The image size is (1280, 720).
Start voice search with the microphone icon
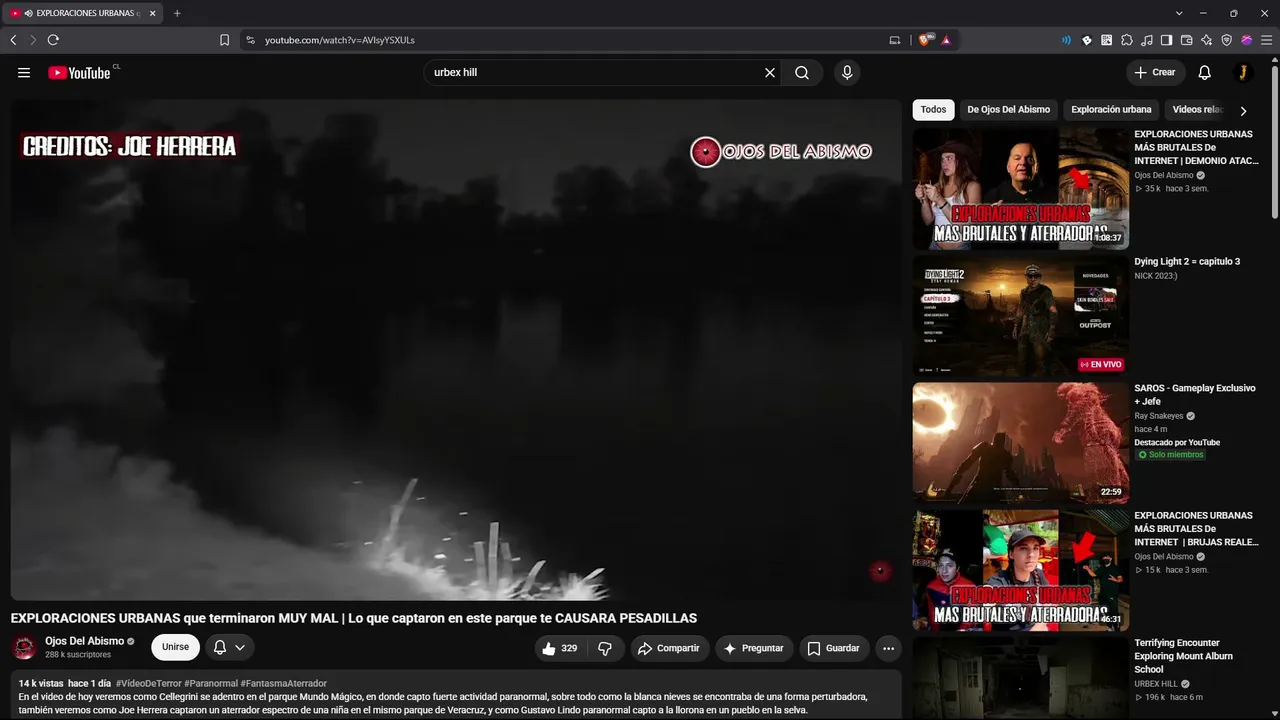(x=847, y=73)
